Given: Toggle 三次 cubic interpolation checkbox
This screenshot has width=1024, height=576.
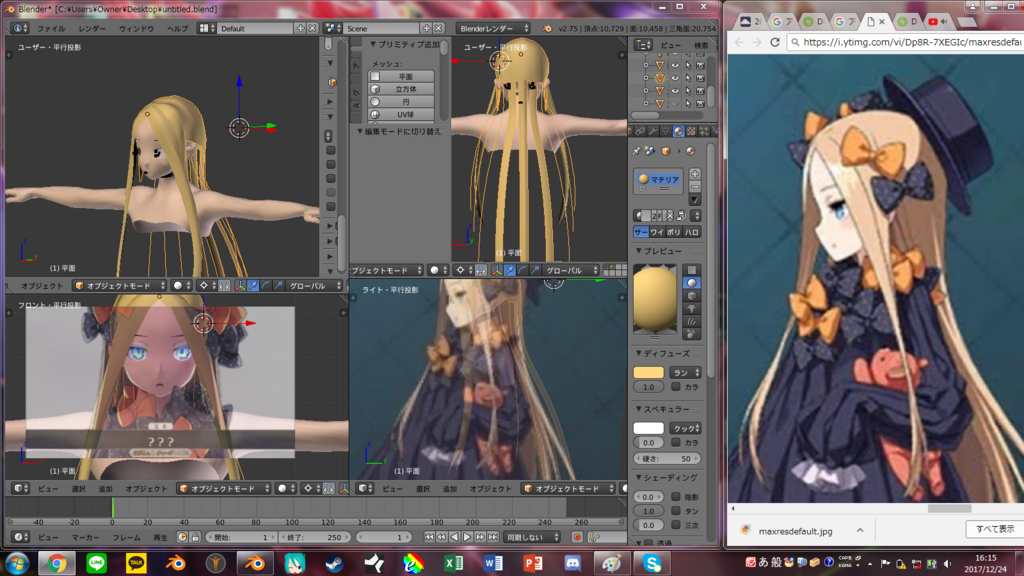Looking at the screenshot, I should (x=676, y=525).
